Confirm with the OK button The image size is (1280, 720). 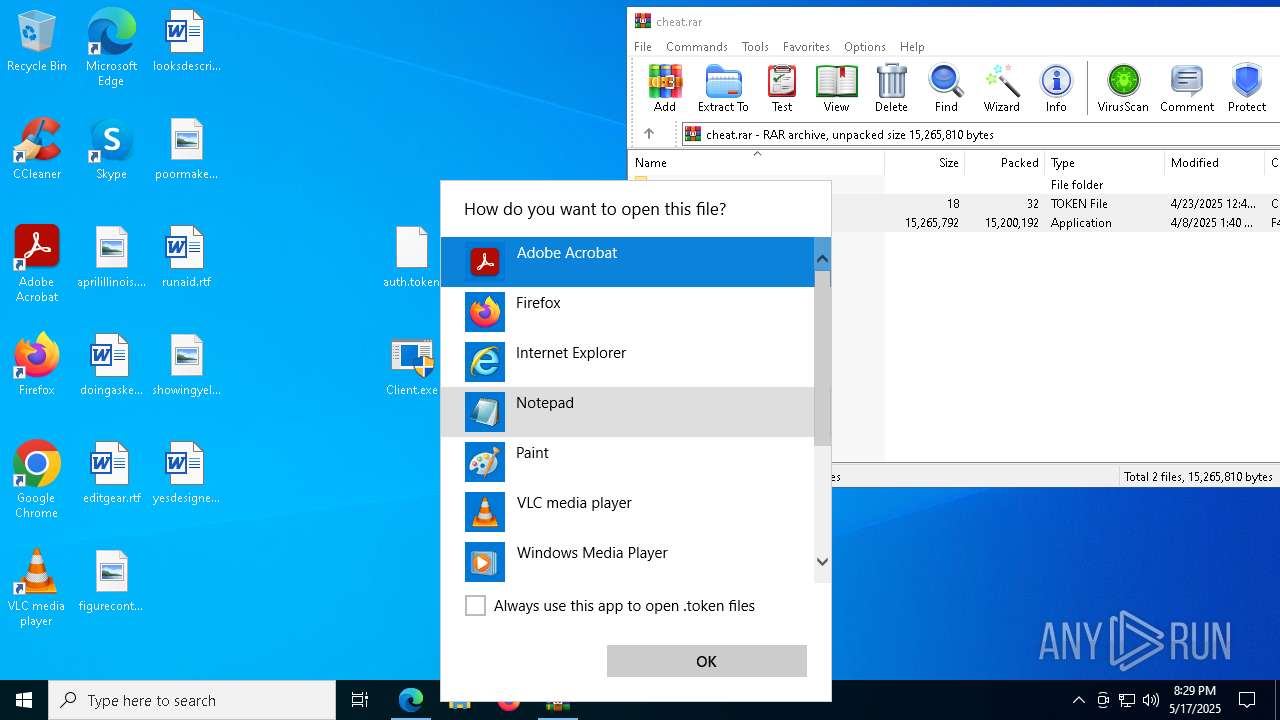pos(707,661)
